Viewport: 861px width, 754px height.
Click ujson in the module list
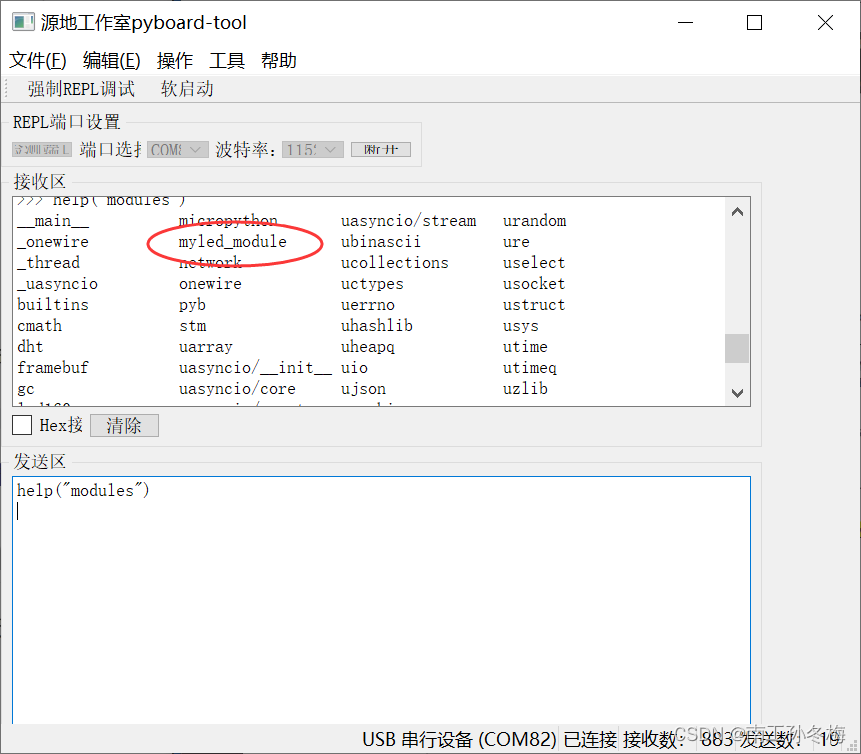364,389
